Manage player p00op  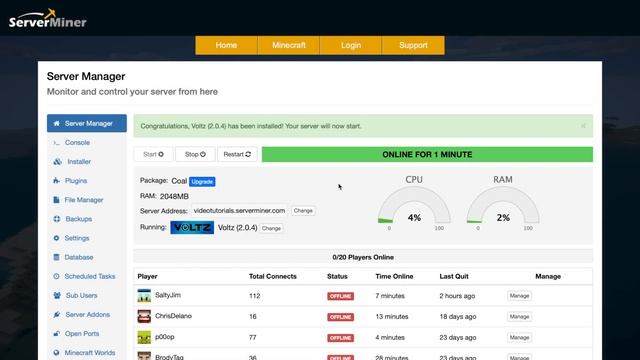519,338
